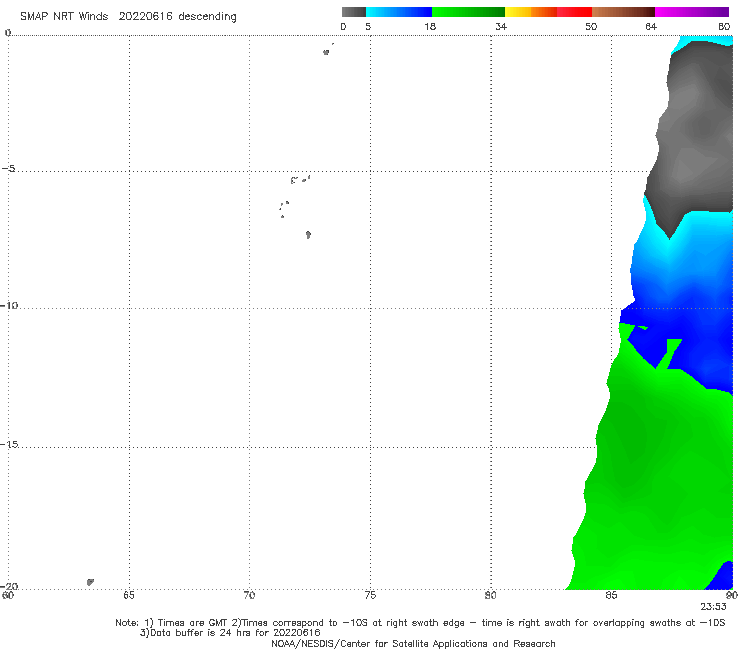
Task: Click the cyan-blue segment of the color bar
Action: point(399,12)
